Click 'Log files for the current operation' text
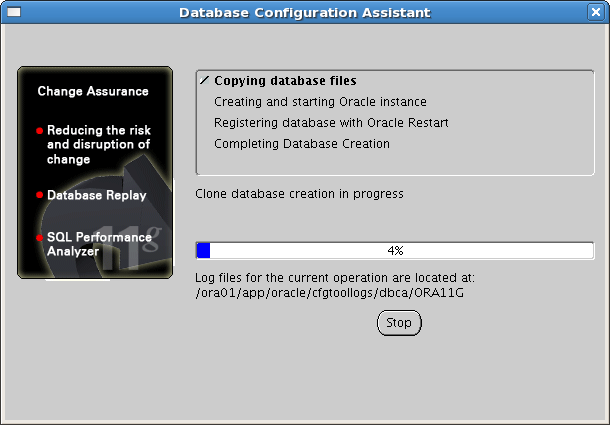The width and height of the screenshot is (610, 425). click(335, 278)
